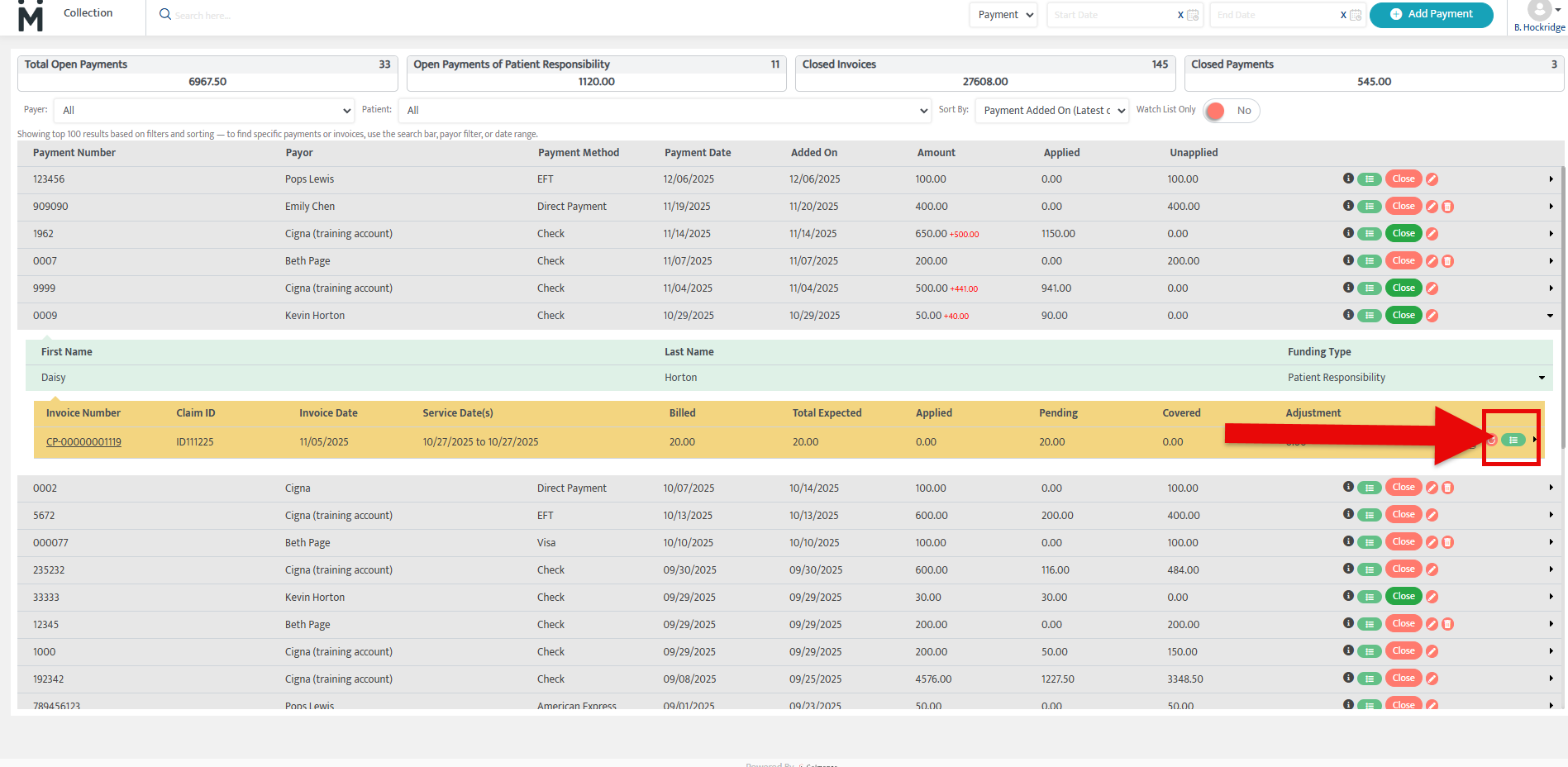Viewport: 1568px width, 767px height.
Task: Open list details icon for payment 909090
Action: pos(1370,207)
